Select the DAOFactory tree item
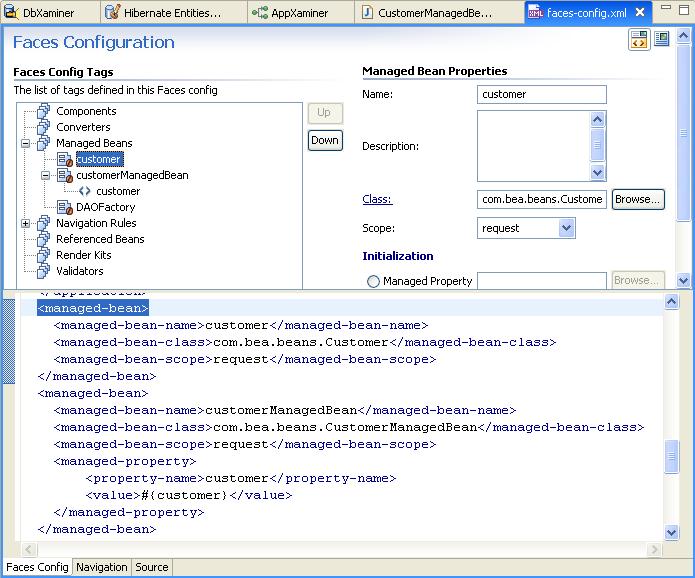Image resolution: width=695 pixels, height=578 pixels. (105, 207)
